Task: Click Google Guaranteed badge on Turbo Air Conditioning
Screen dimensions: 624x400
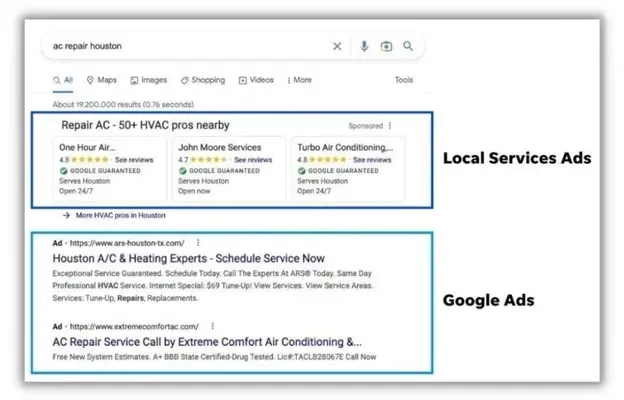Action: (x=338, y=171)
